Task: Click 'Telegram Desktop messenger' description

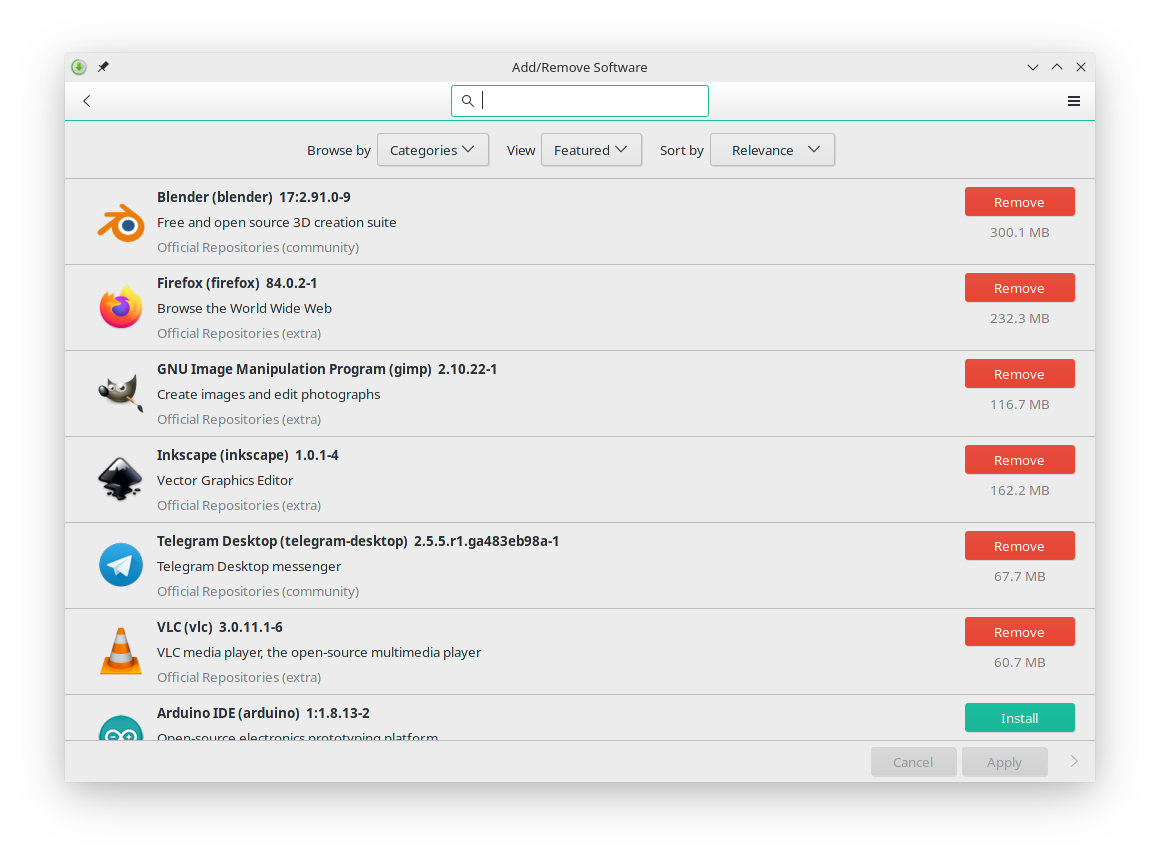Action: [x=249, y=566]
